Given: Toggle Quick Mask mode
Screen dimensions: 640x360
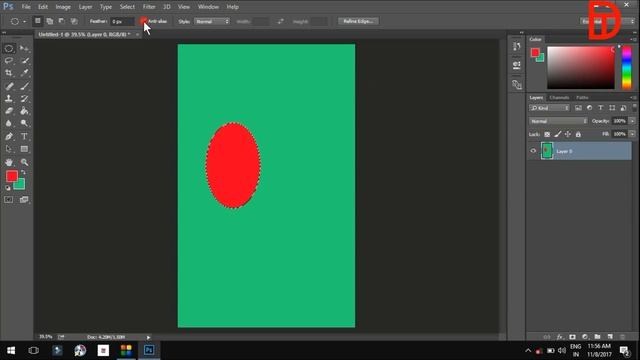Looking at the screenshot, I should tap(9, 200).
